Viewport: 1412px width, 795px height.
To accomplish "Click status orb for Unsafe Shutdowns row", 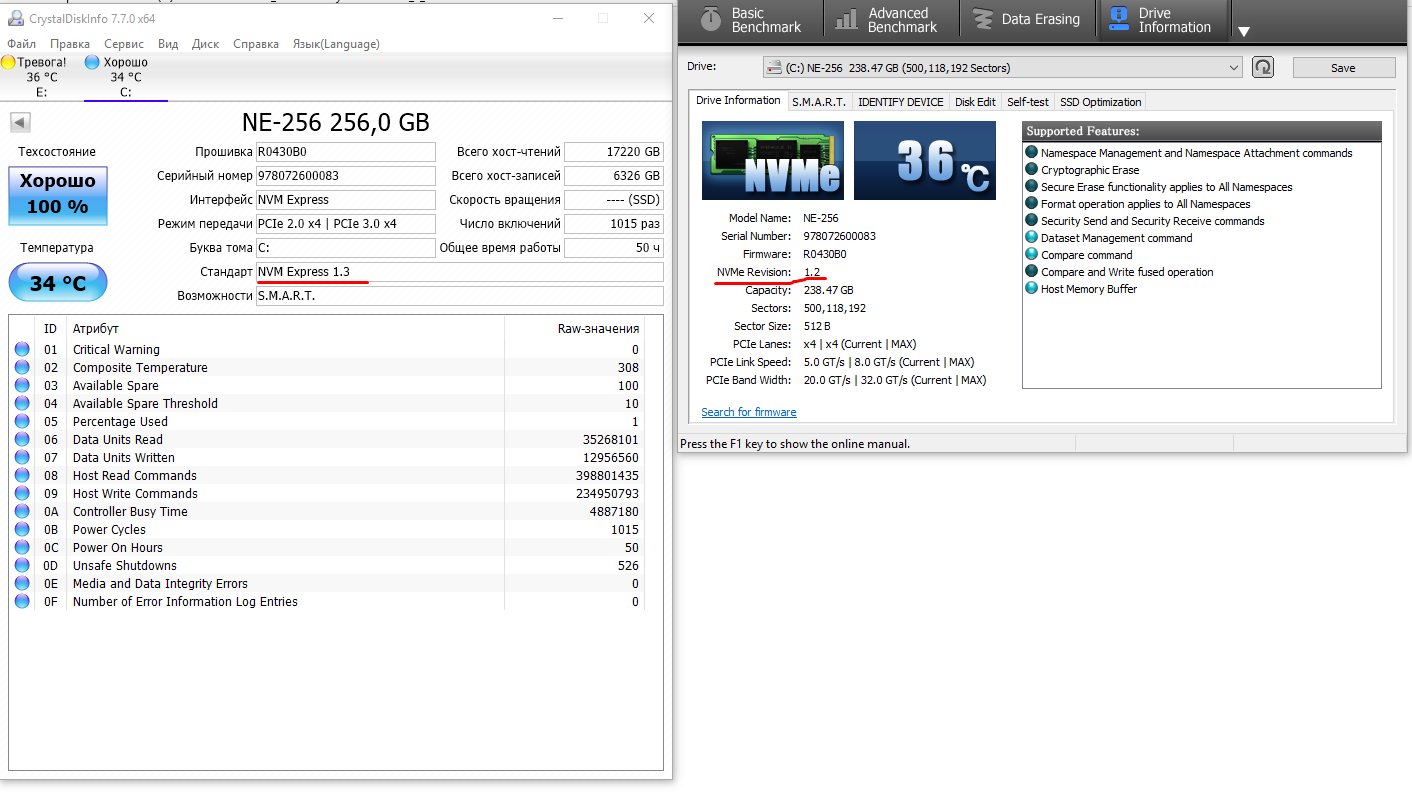I will 22,566.
